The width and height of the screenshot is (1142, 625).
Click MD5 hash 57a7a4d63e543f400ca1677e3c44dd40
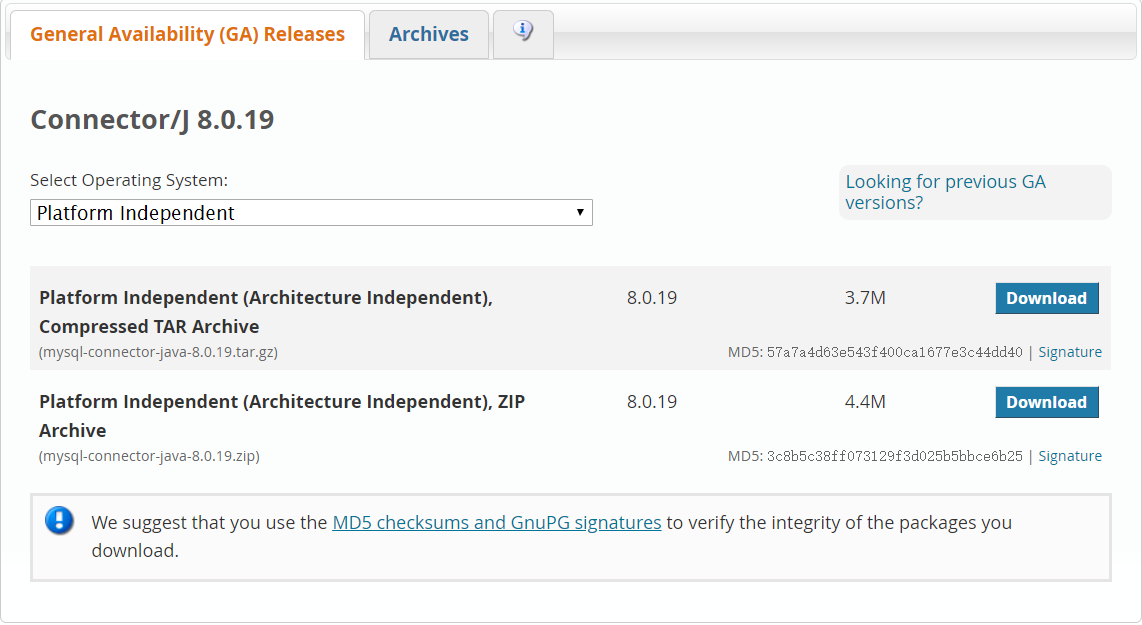[x=894, y=353]
